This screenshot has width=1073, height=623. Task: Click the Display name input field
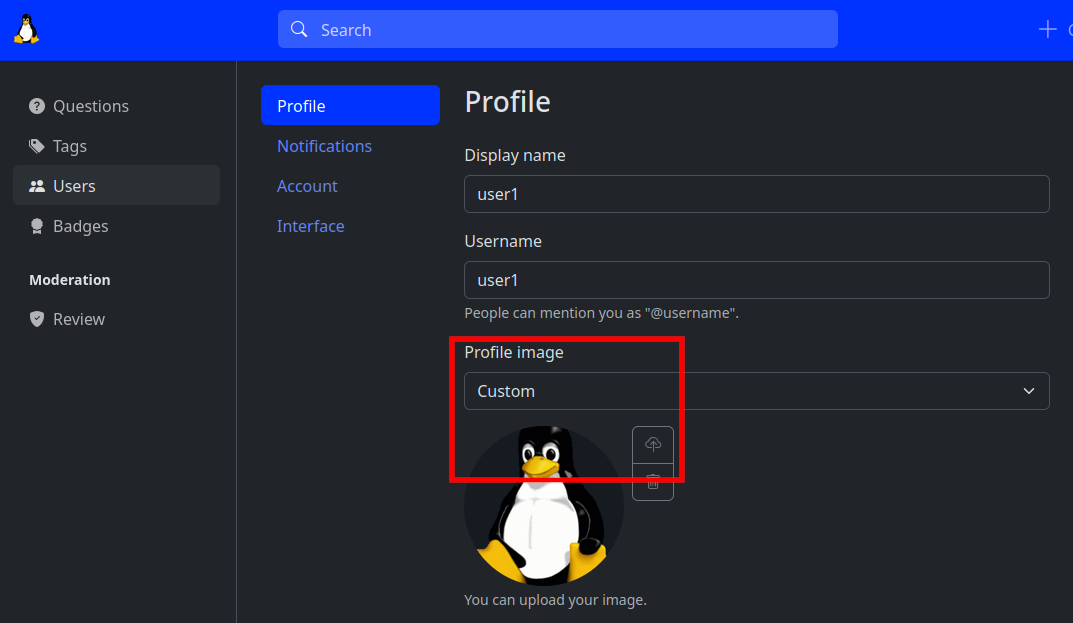tap(757, 194)
